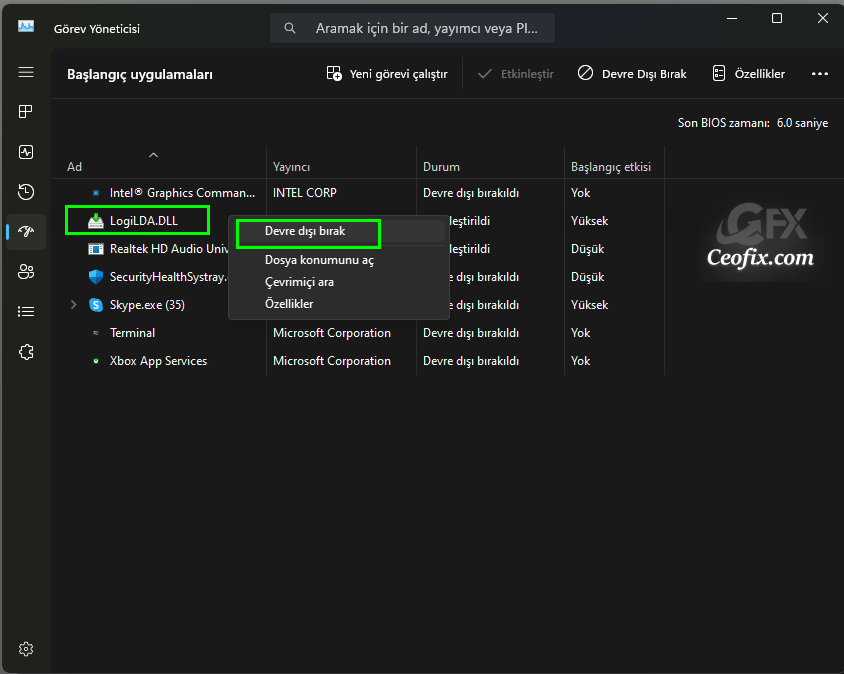This screenshot has width=844, height=674.
Task: Select the 'SecurityHealthSystray' row name
Action: click(168, 277)
